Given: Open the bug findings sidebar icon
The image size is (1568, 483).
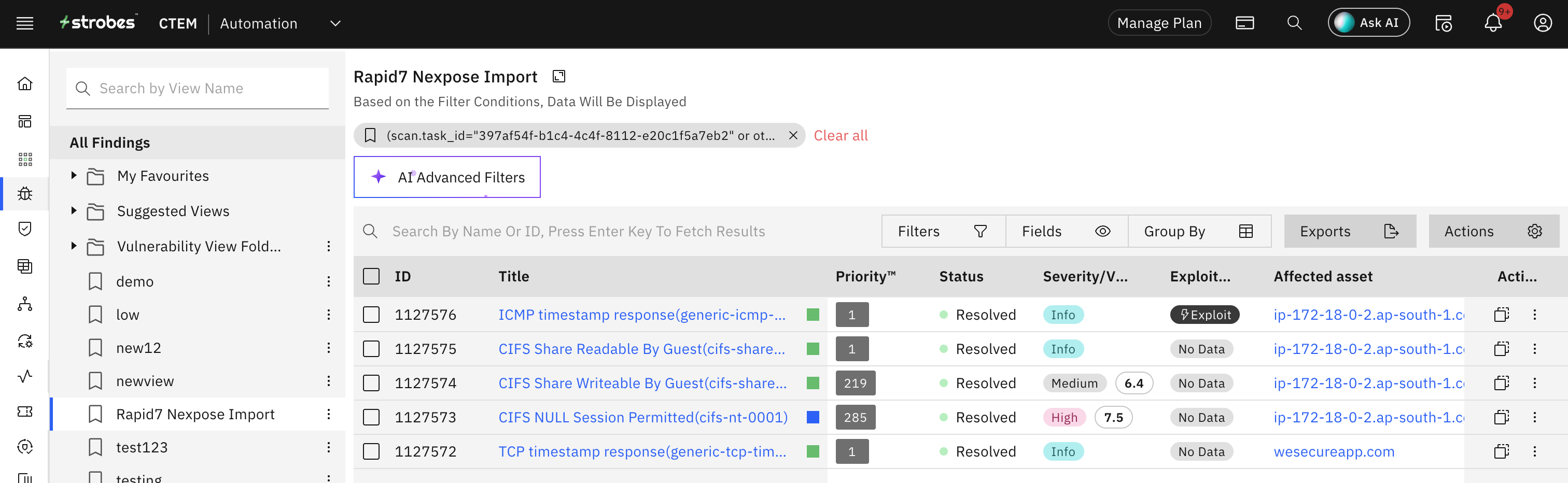Looking at the screenshot, I should pyautogui.click(x=25, y=194).
